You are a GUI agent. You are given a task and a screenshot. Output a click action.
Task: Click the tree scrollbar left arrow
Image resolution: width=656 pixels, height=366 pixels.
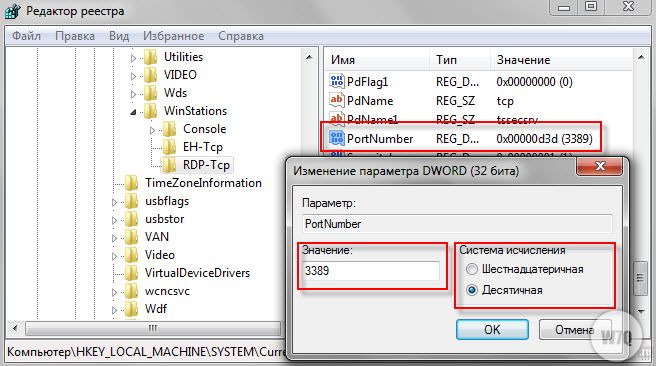point(15,328)
